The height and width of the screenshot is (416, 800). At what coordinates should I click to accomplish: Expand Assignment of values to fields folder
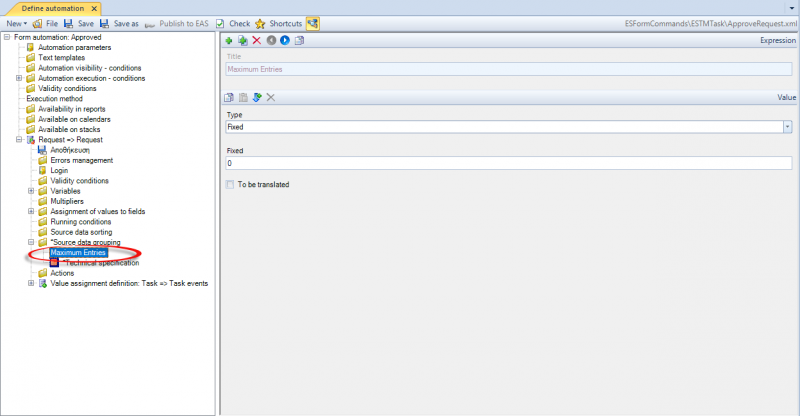(31, 211)
